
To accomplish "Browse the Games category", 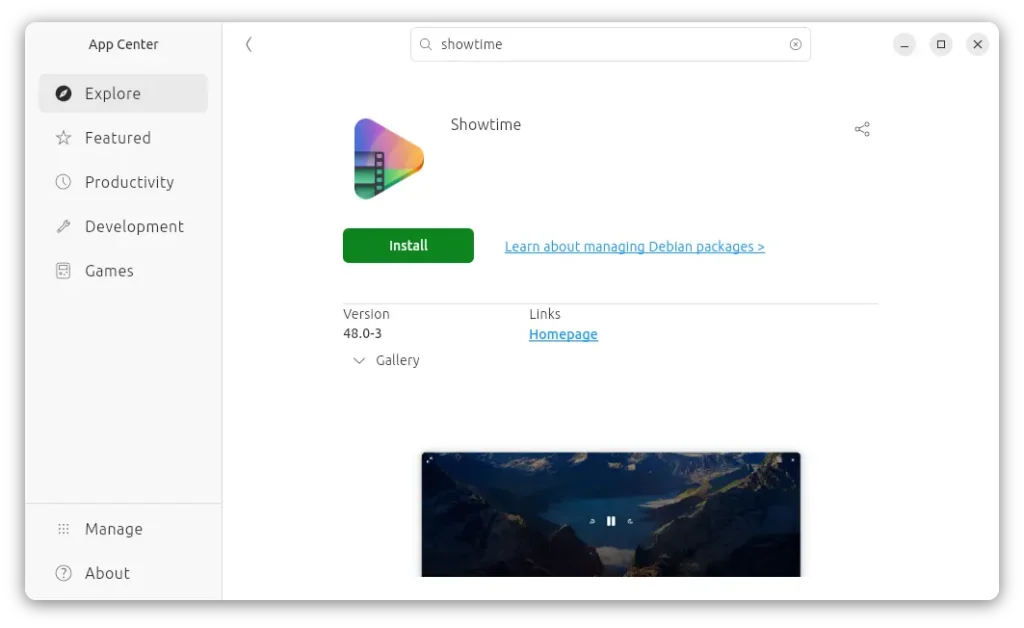I will [x=107, y=270].
